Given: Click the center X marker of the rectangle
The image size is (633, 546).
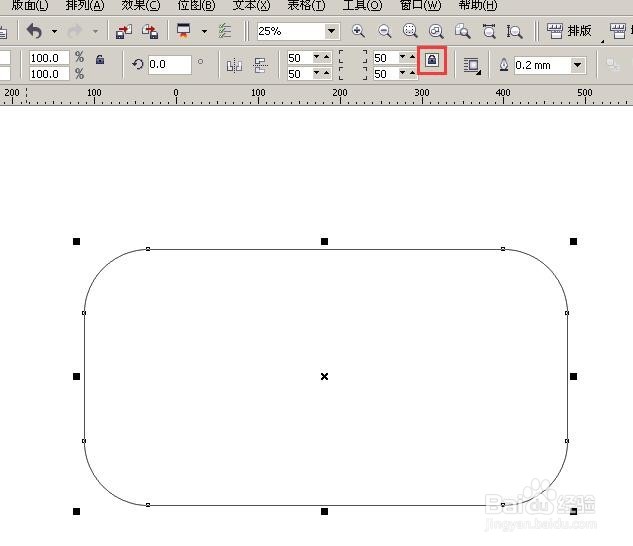Looking at the screenshot, I should click(324, 376).
